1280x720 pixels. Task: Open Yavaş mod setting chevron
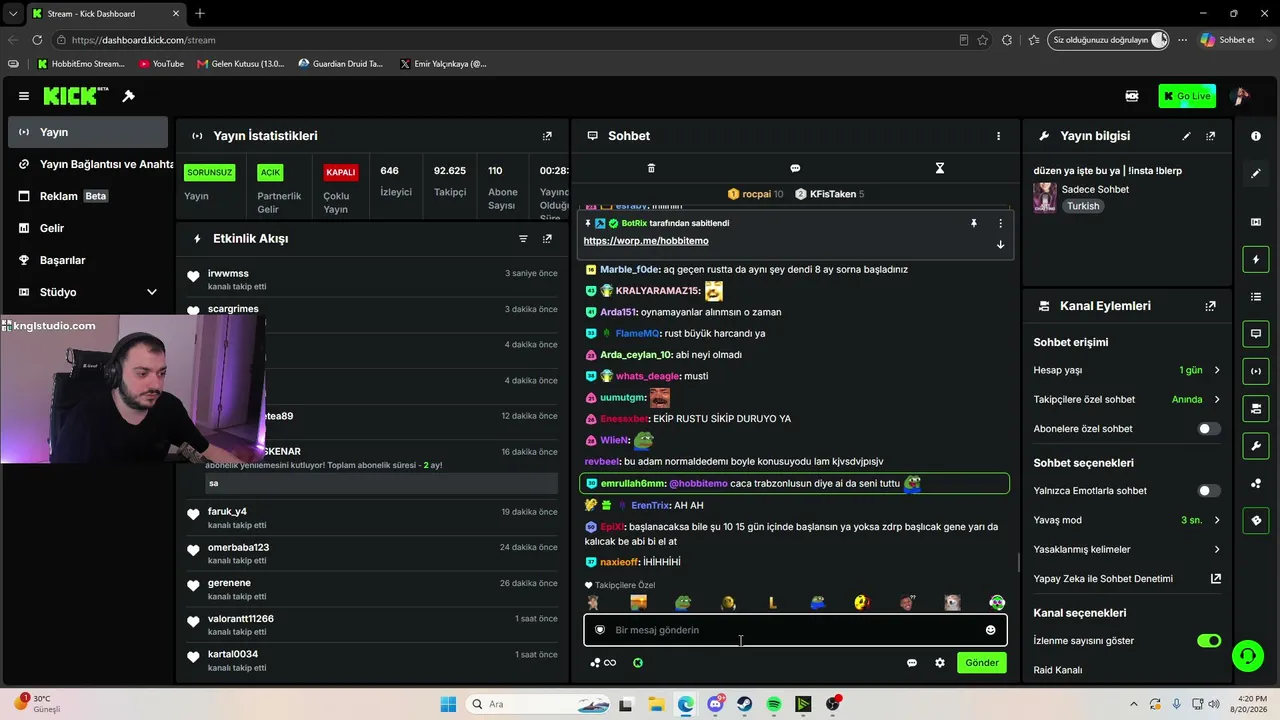click(x=1217, y=520)
